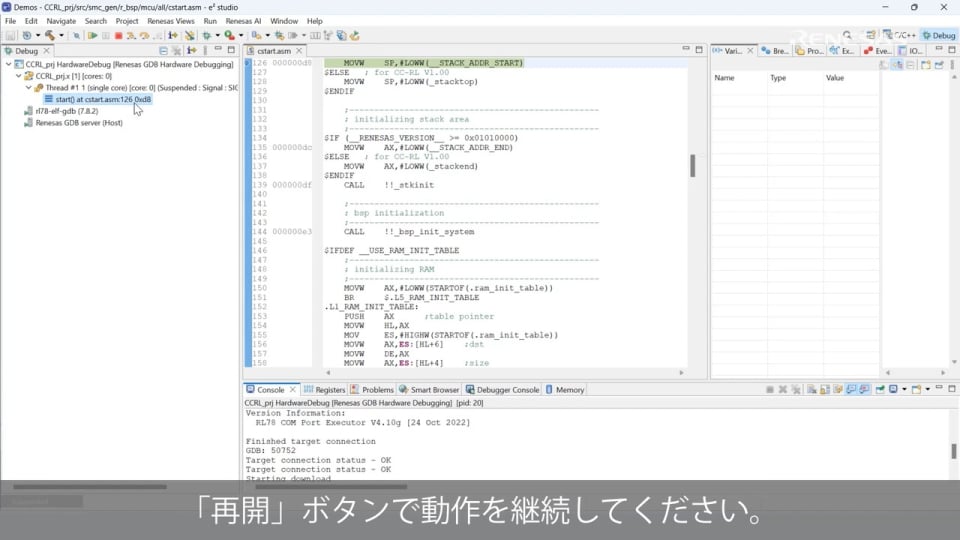Open the Window menu
960x540 pixels.
pos(284,21)
